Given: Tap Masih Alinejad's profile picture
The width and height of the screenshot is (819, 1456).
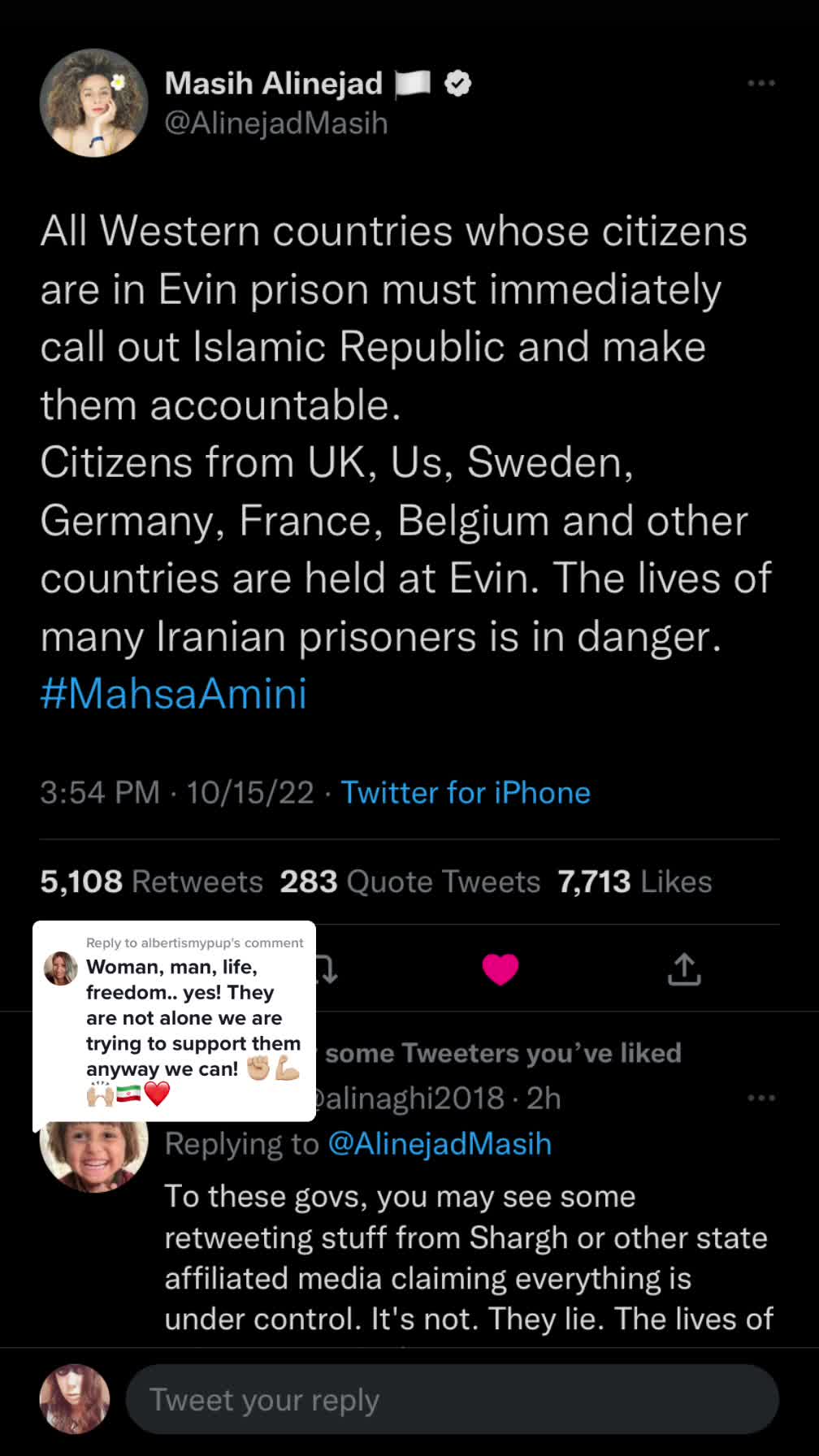Looking at the screenshot, I should [x=93, y=102].
